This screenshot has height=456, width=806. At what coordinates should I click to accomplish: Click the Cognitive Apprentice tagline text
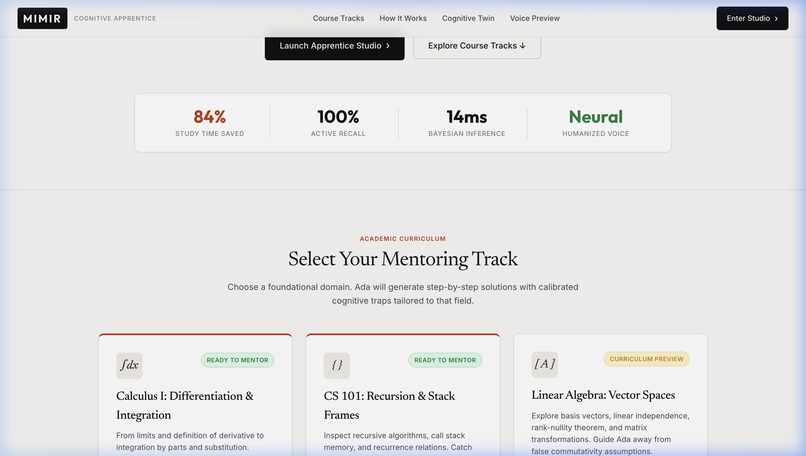115,19
